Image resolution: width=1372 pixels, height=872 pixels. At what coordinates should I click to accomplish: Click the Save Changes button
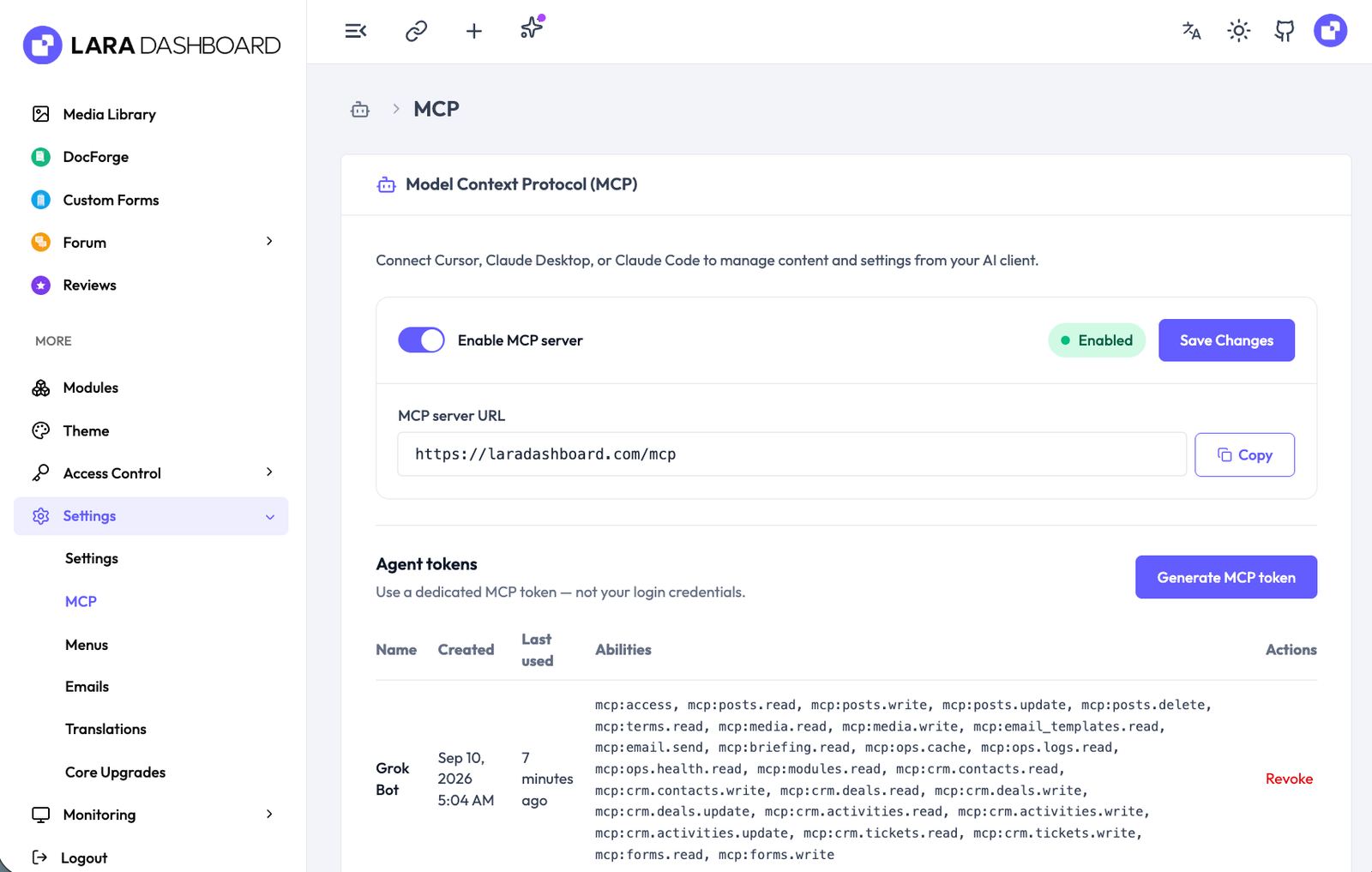[1226, 340]
